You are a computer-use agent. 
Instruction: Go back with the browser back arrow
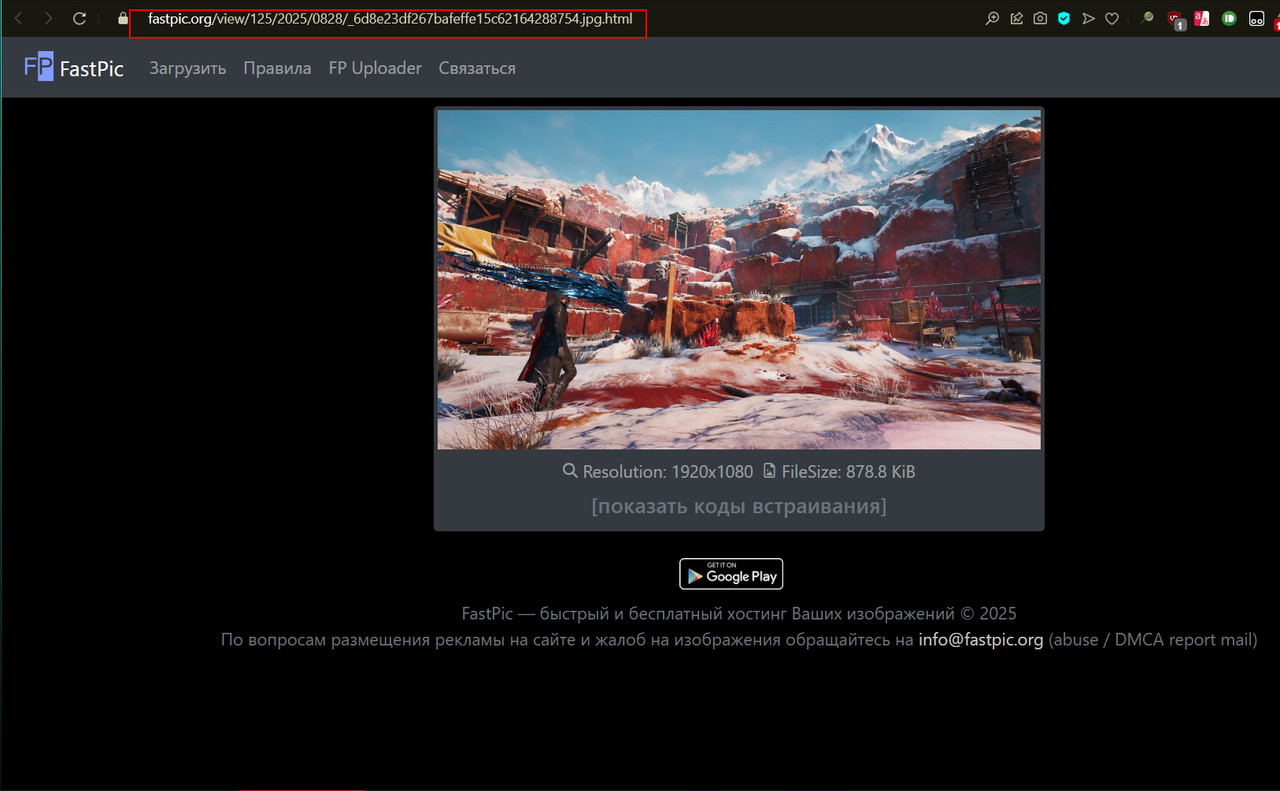pos(18,18)
